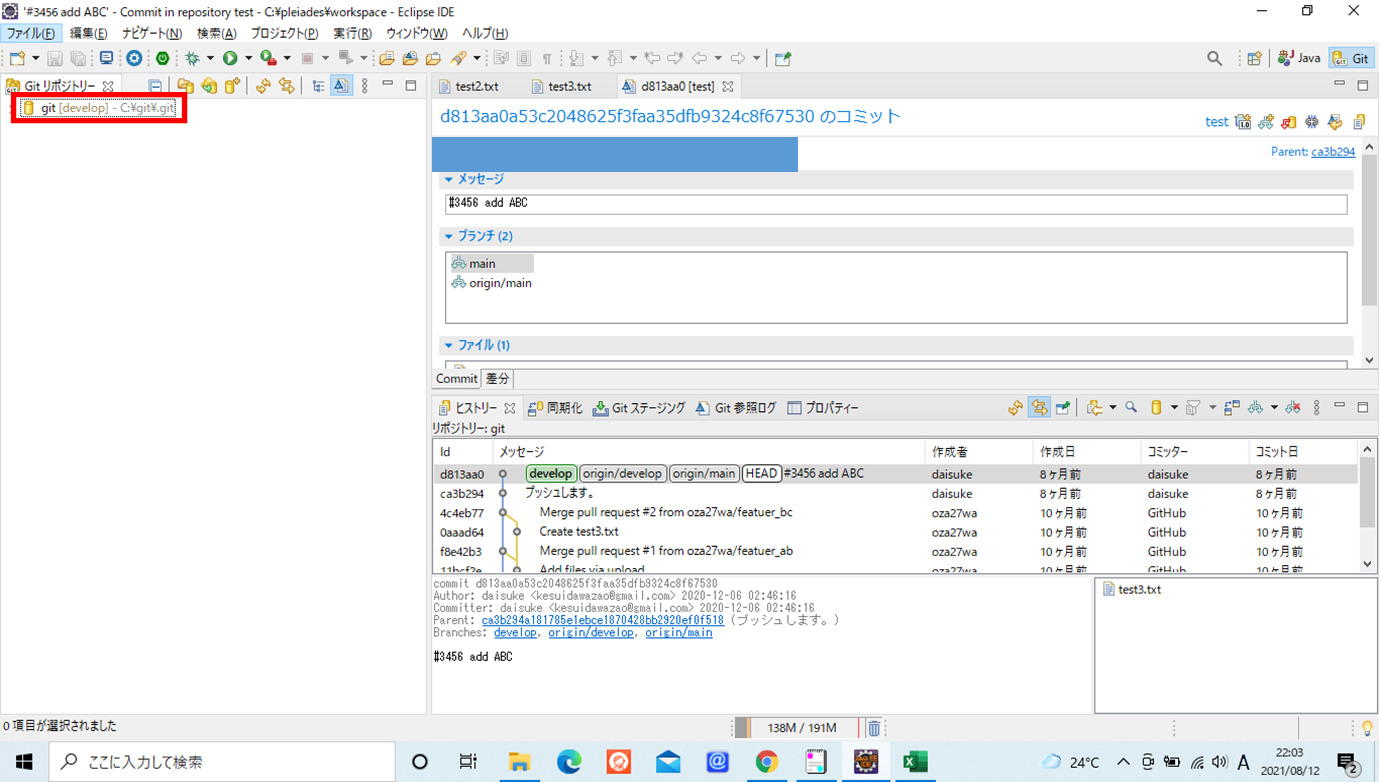Toggle hierarchical branch layout in Git repositories

click(318, 86)
